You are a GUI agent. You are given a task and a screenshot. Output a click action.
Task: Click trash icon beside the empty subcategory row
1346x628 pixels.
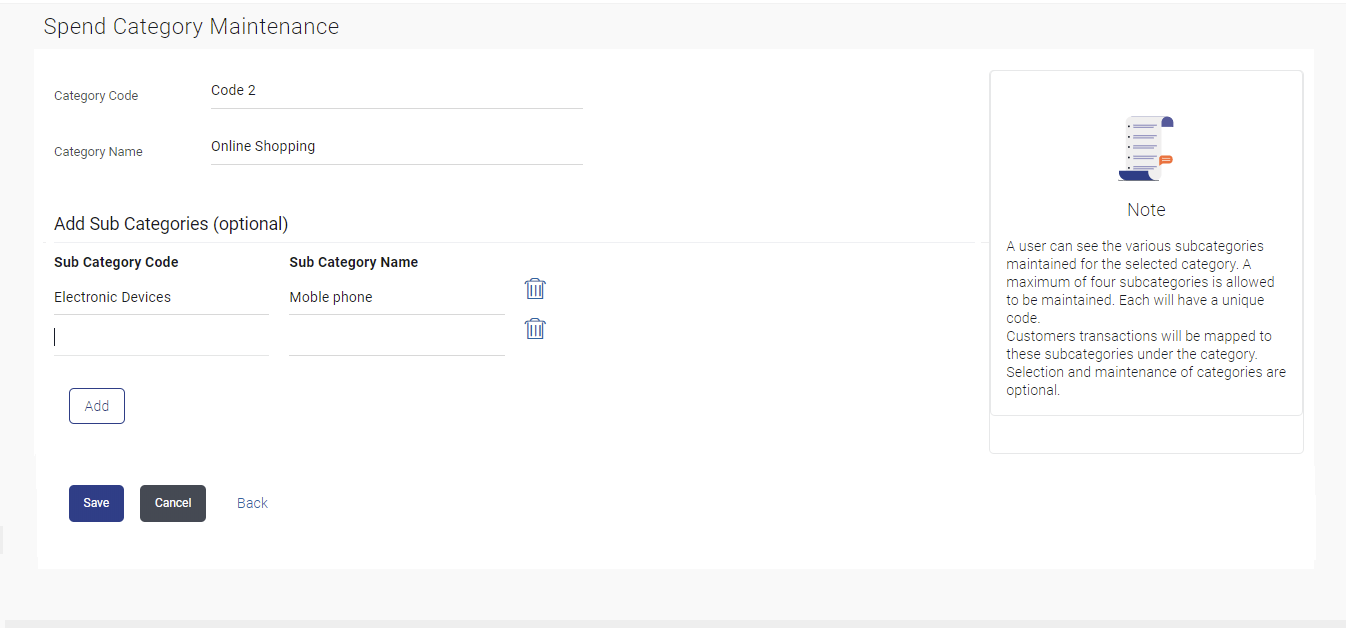pos(535,329)
